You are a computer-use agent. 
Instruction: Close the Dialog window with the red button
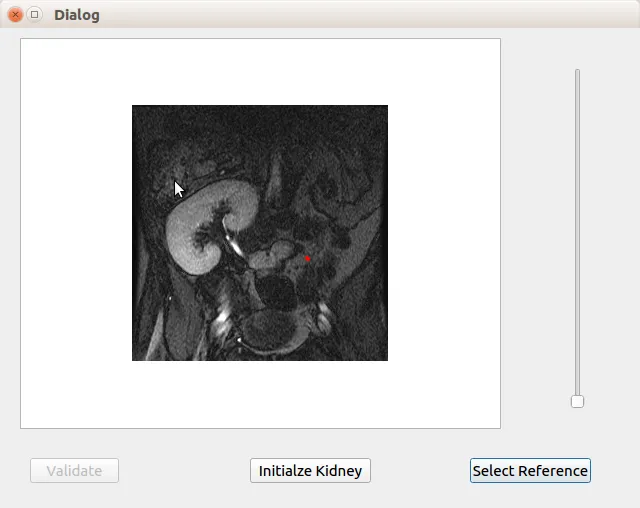click(x=16, y=15)
